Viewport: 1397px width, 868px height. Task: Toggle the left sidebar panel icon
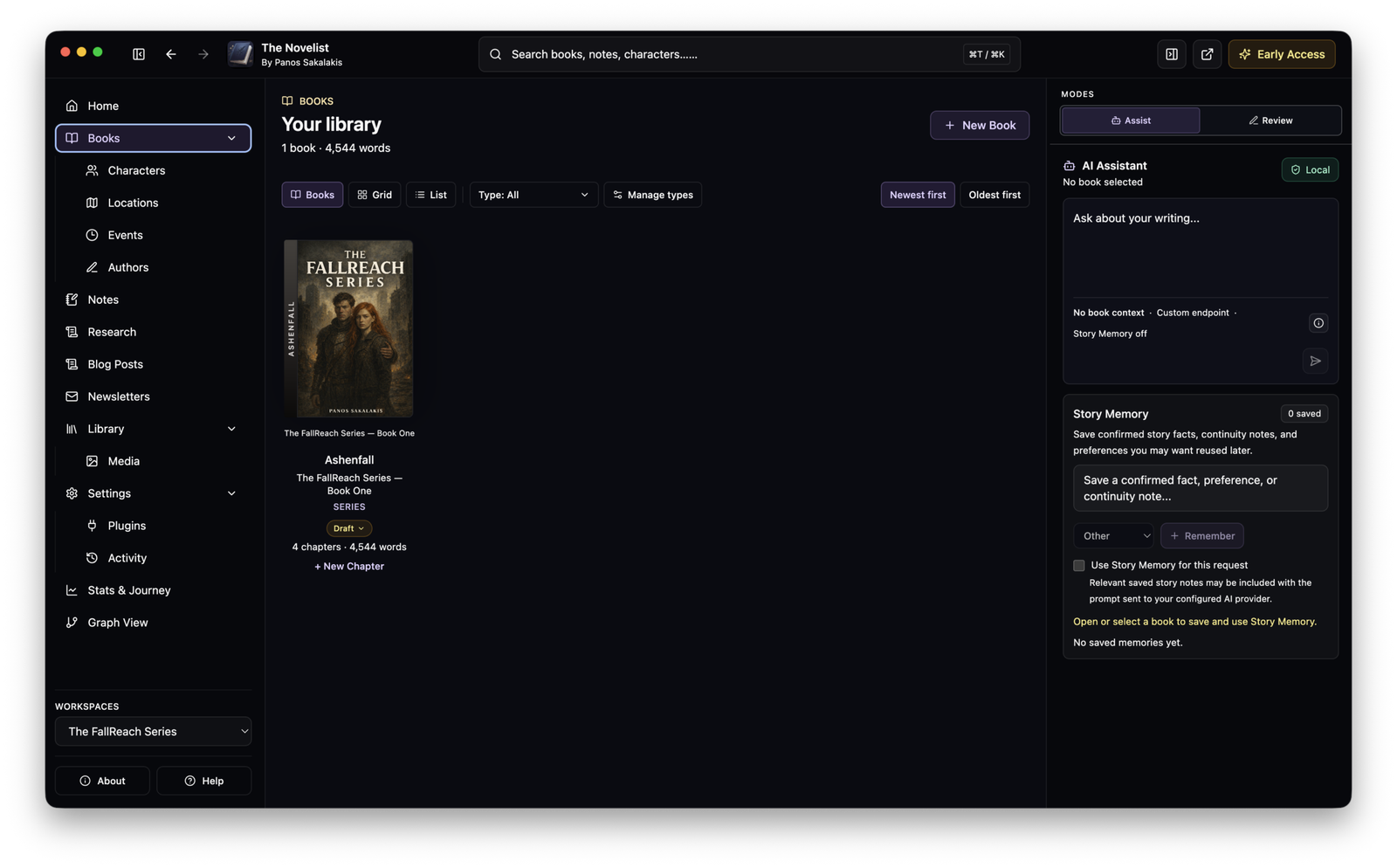tap(139, 54)
